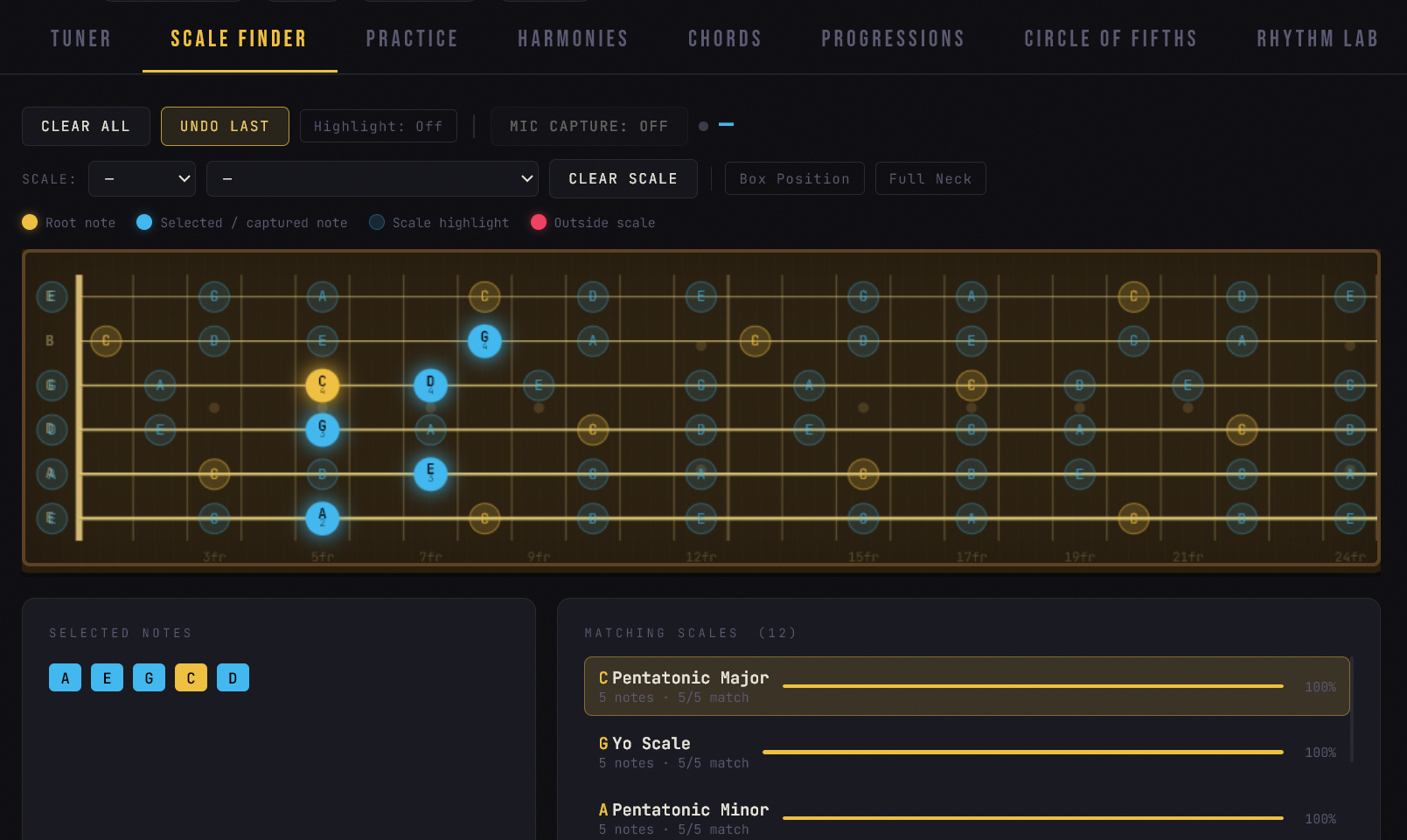Deselect the blue G note on D string
The height and width of the screenshot is (840, 1407).
pos(323,430)
